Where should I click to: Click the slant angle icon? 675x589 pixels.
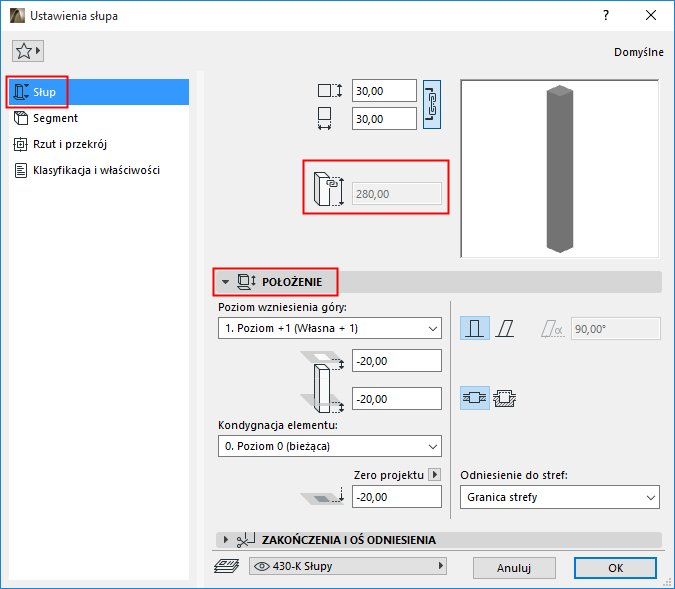point(552,329)
